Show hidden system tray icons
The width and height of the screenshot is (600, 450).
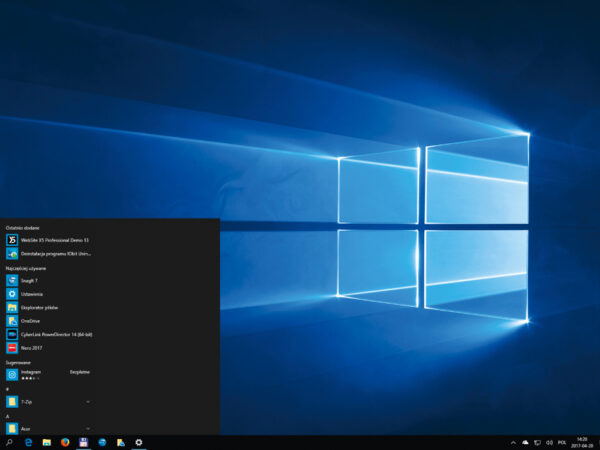[513, 442]
